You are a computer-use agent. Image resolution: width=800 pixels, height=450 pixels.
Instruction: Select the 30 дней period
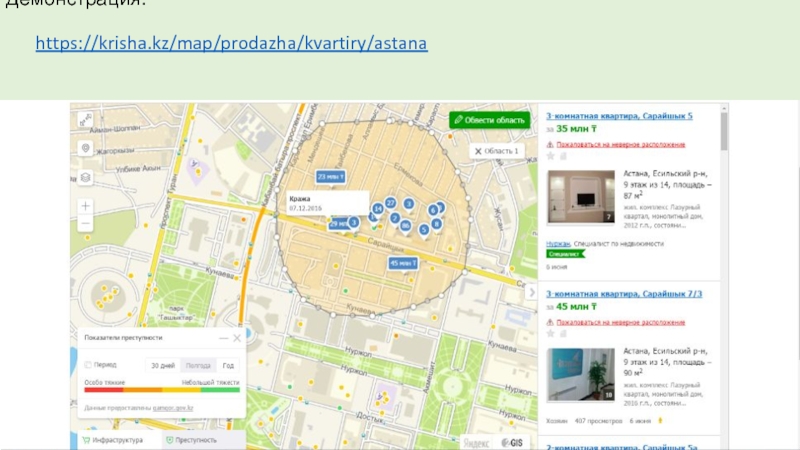point(163,365)
